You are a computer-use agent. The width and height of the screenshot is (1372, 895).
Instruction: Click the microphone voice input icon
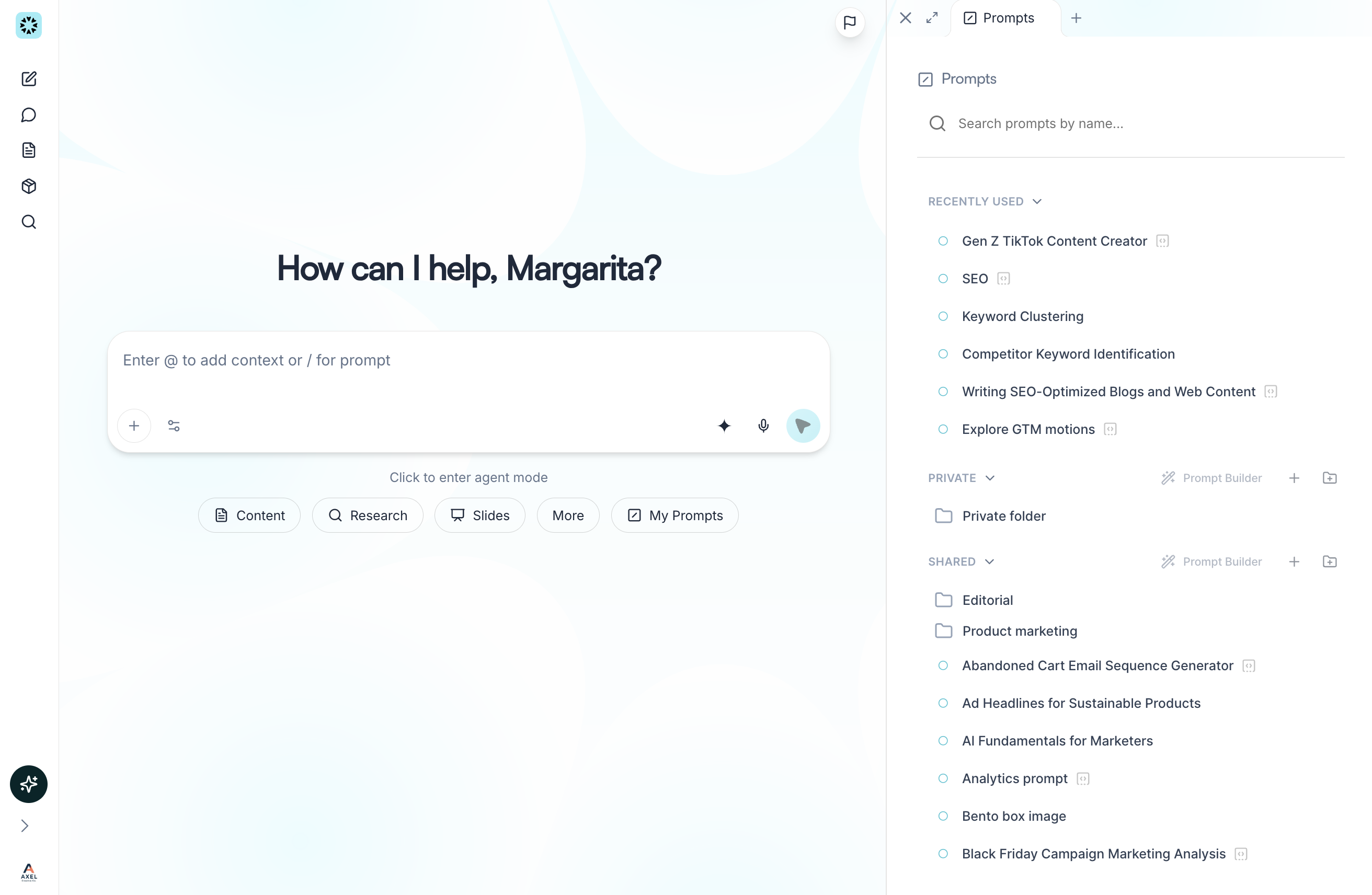(763, 426)
